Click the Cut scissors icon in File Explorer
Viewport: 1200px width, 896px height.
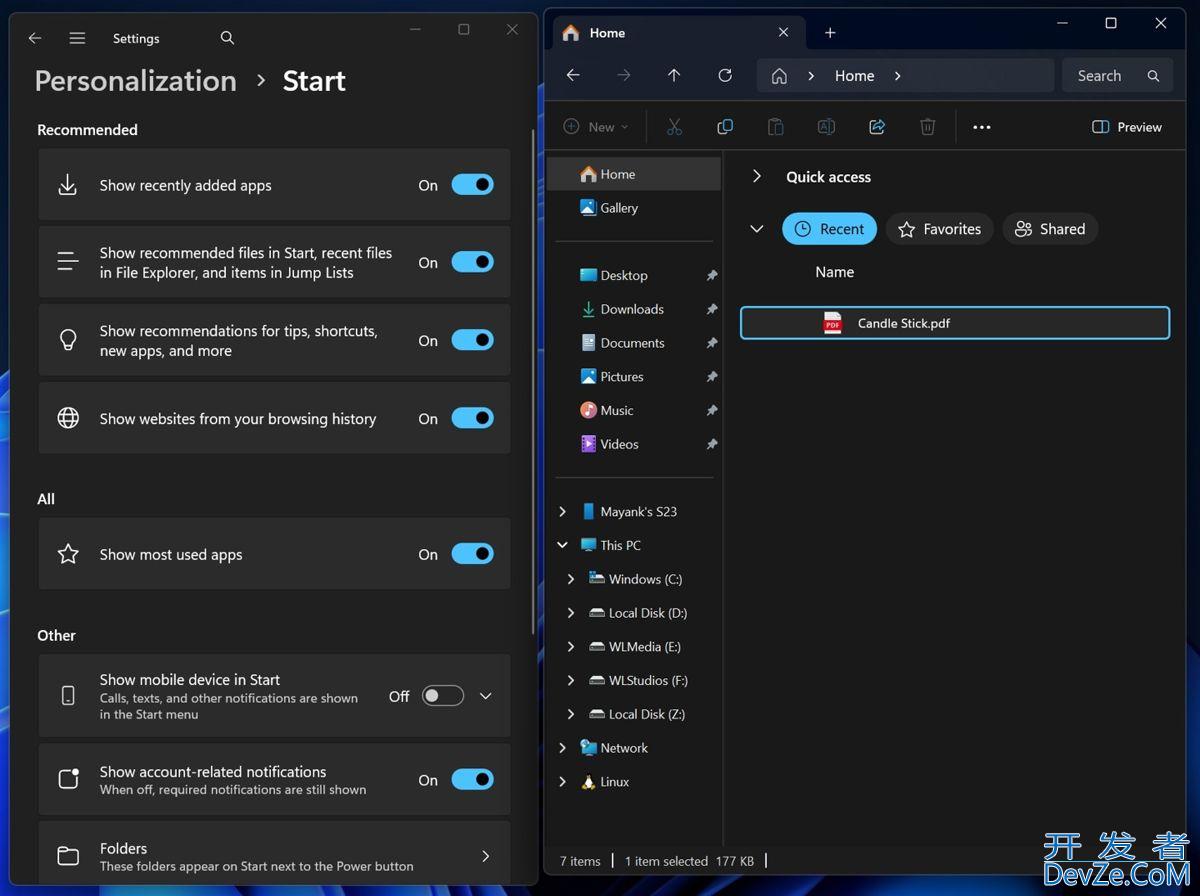(x=674, y=127)
